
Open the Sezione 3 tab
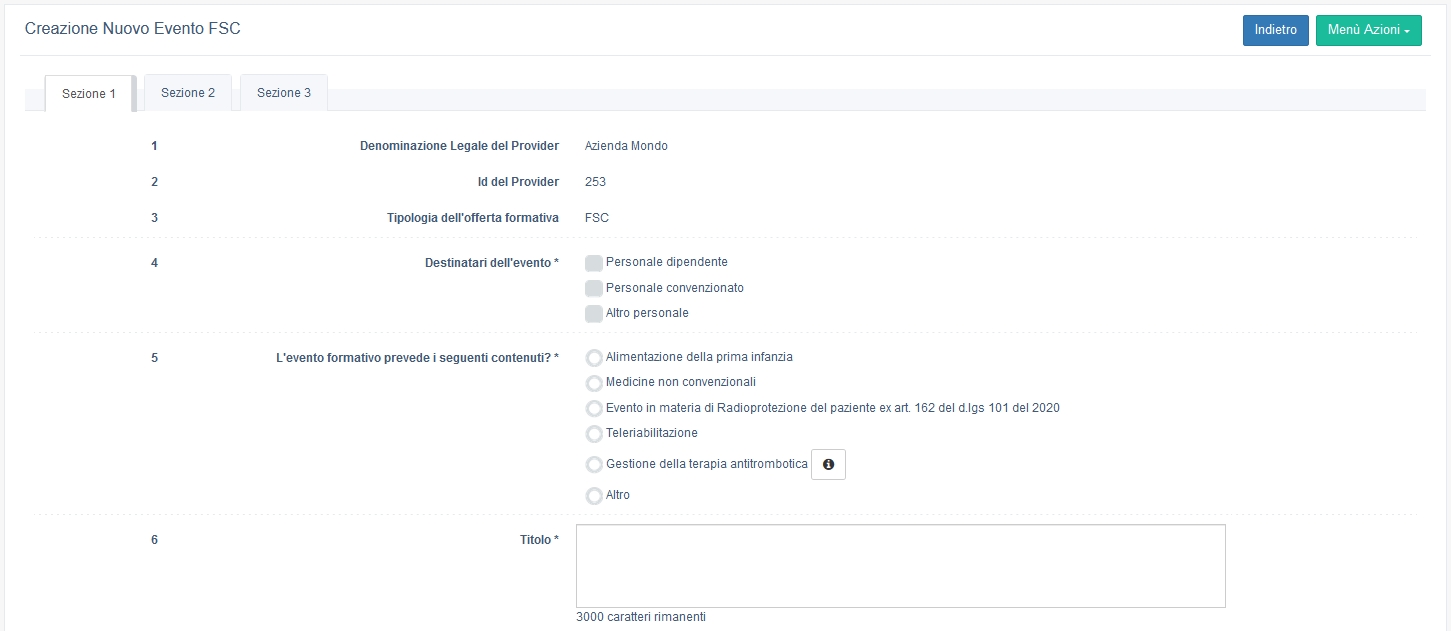(284, 93)
